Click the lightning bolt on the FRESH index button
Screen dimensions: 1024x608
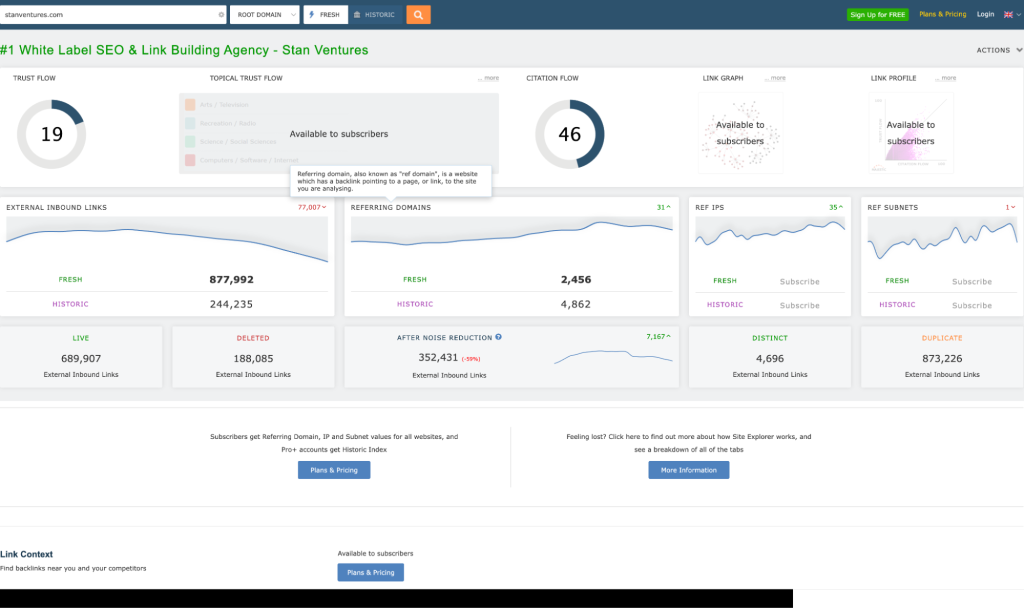313,14
